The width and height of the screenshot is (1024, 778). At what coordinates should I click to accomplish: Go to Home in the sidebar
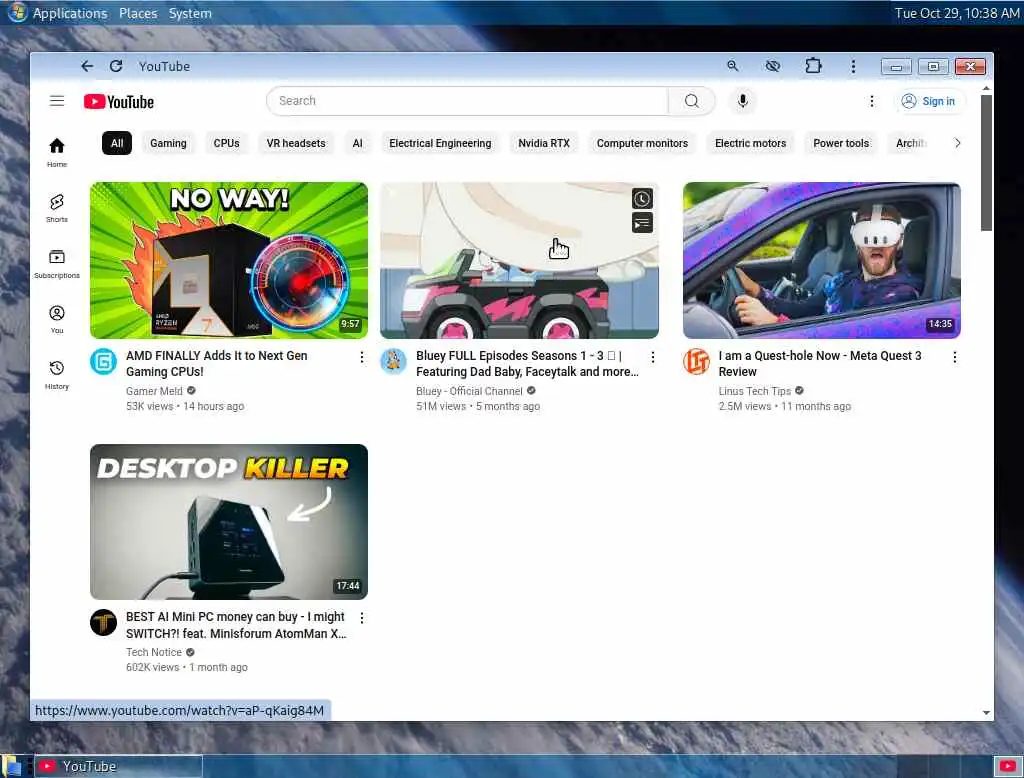[x=57, y=152]
